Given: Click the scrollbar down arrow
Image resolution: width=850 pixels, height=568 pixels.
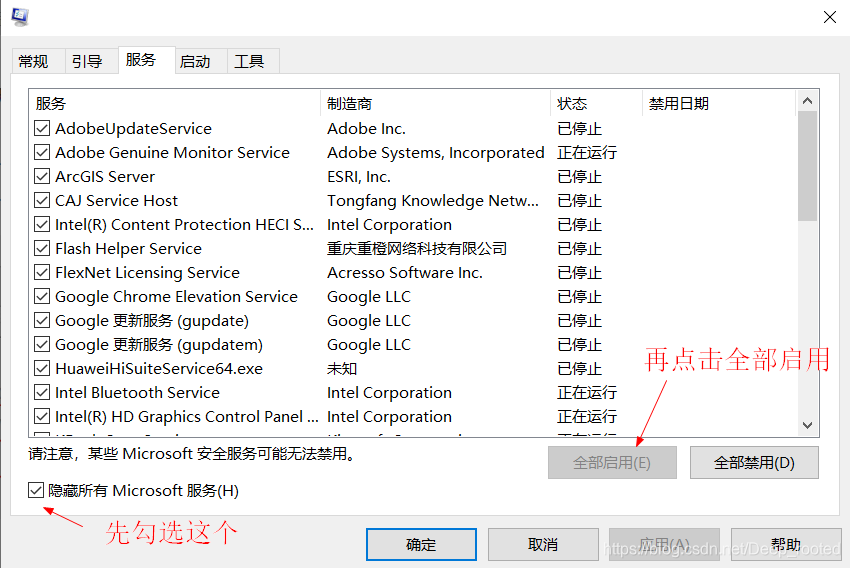Looking at the screenshot, I should 807,425.
